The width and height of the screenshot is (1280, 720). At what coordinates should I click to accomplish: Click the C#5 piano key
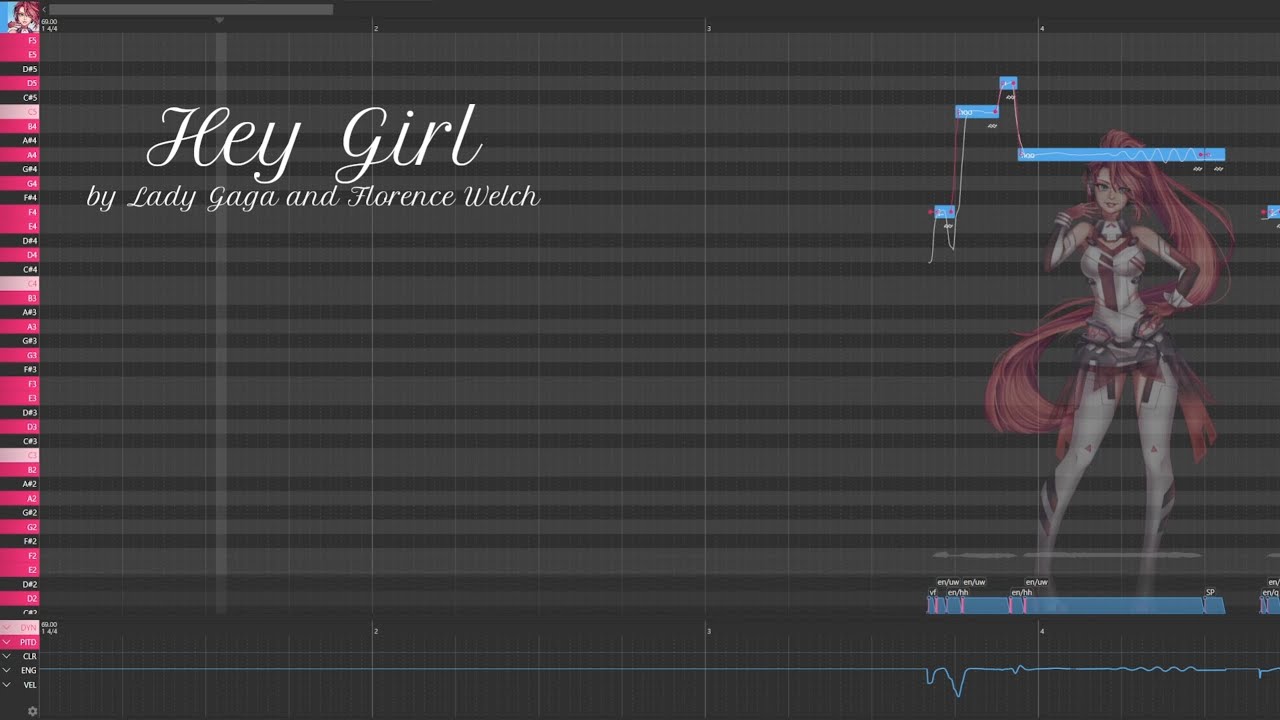coord(20,98)
